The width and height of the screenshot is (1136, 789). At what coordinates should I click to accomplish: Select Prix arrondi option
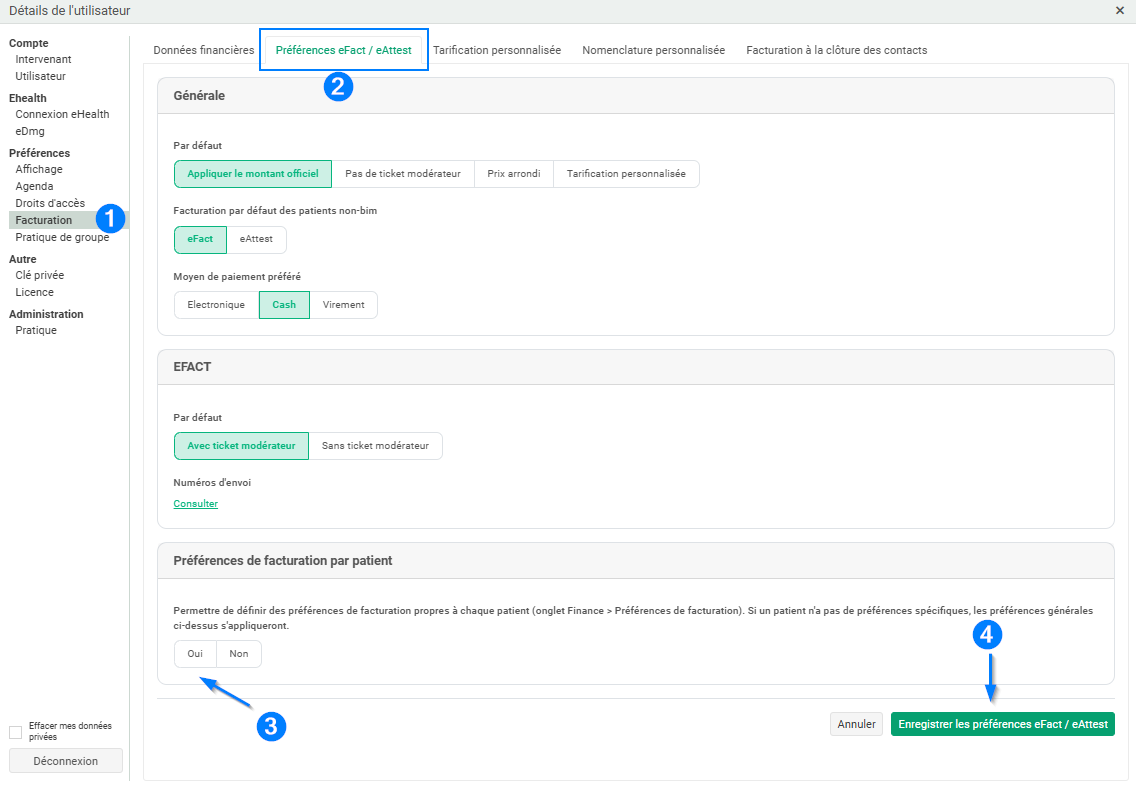click(514, 174)
